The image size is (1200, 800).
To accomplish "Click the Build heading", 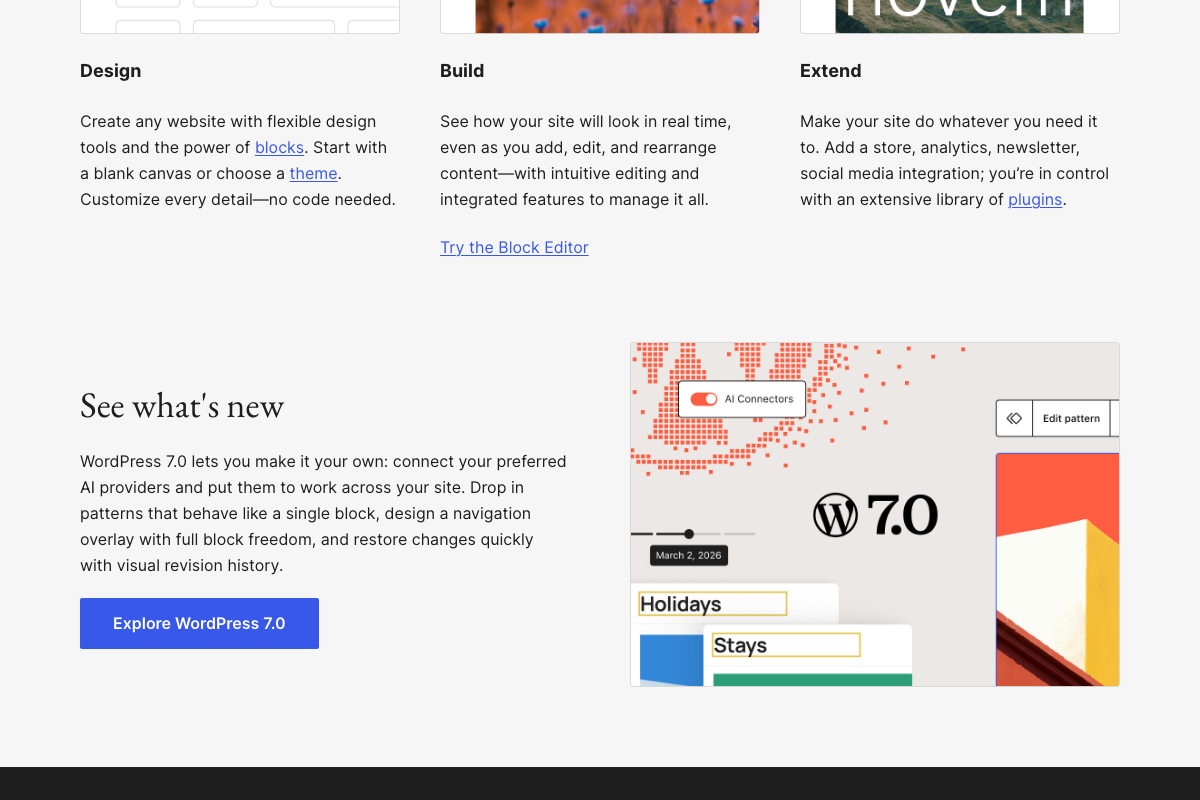I will pyautogui.click(x=462, y=71).
